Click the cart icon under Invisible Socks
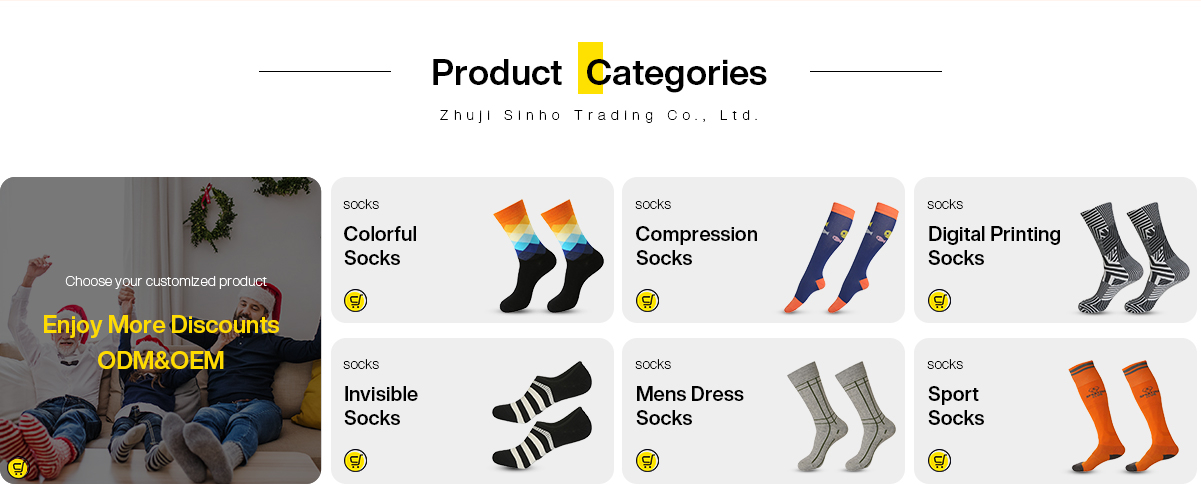Viewport: 1201px width, 485px height. [x=355, y=460]
